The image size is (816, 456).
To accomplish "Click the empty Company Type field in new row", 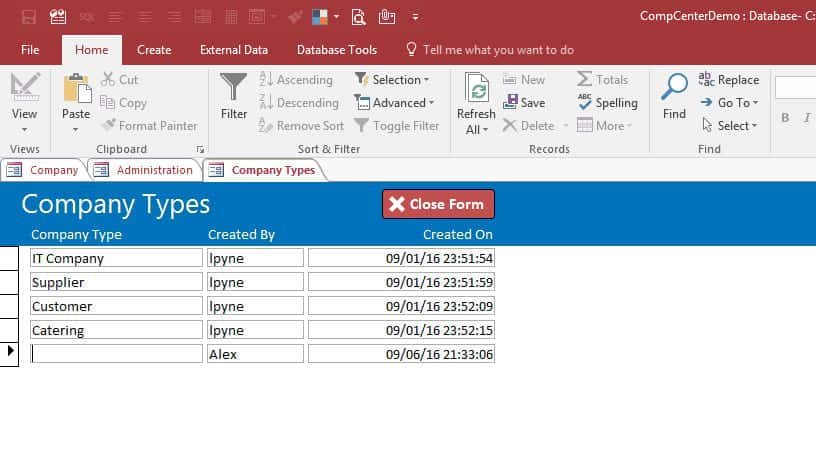I will [116, 354].
